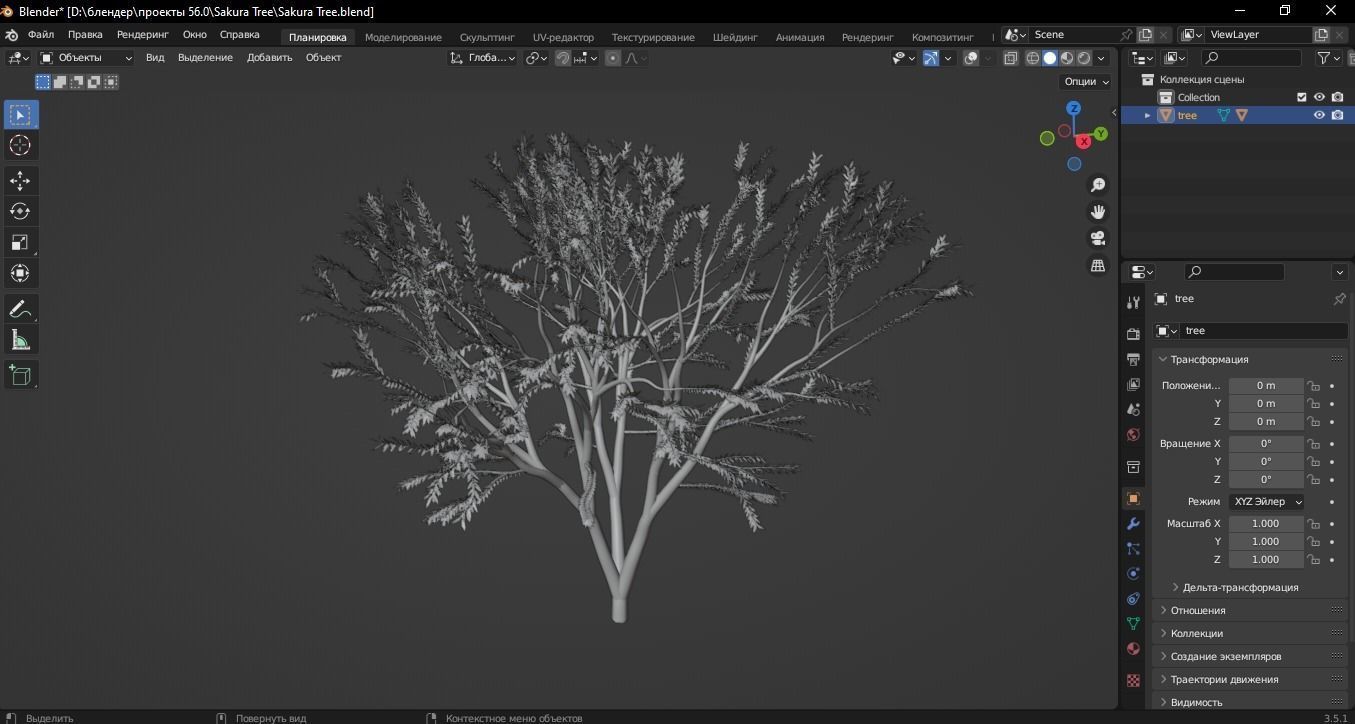Switch to the Шейдинг workspace tab

(x=735, y=37)
